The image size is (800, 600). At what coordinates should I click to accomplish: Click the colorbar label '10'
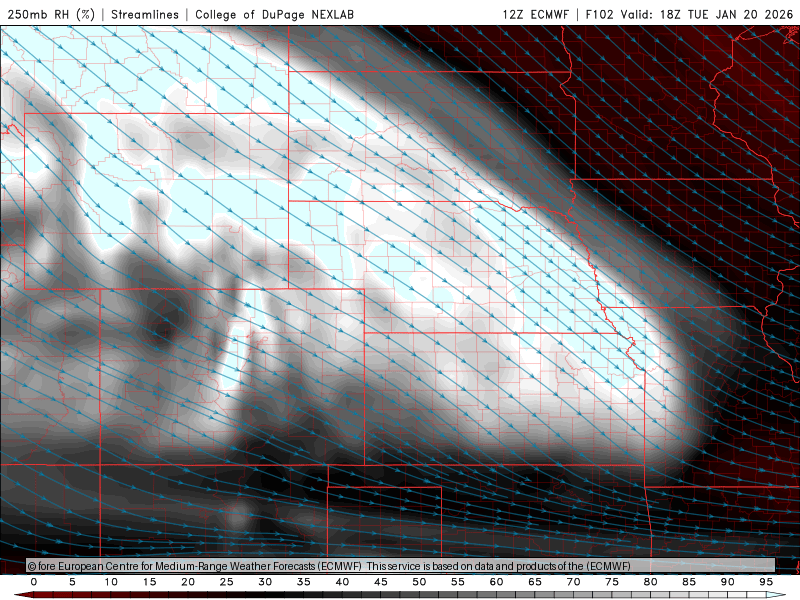111,582
